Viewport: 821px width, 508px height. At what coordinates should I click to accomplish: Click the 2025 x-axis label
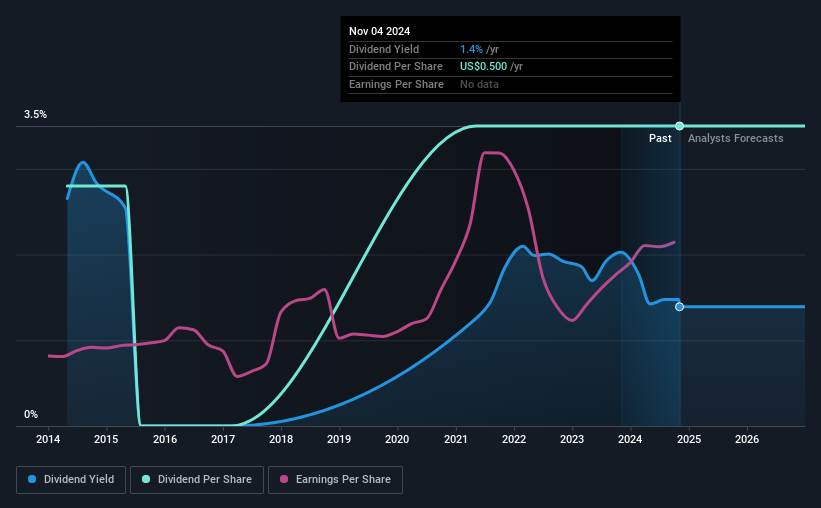tap(689, 439)
